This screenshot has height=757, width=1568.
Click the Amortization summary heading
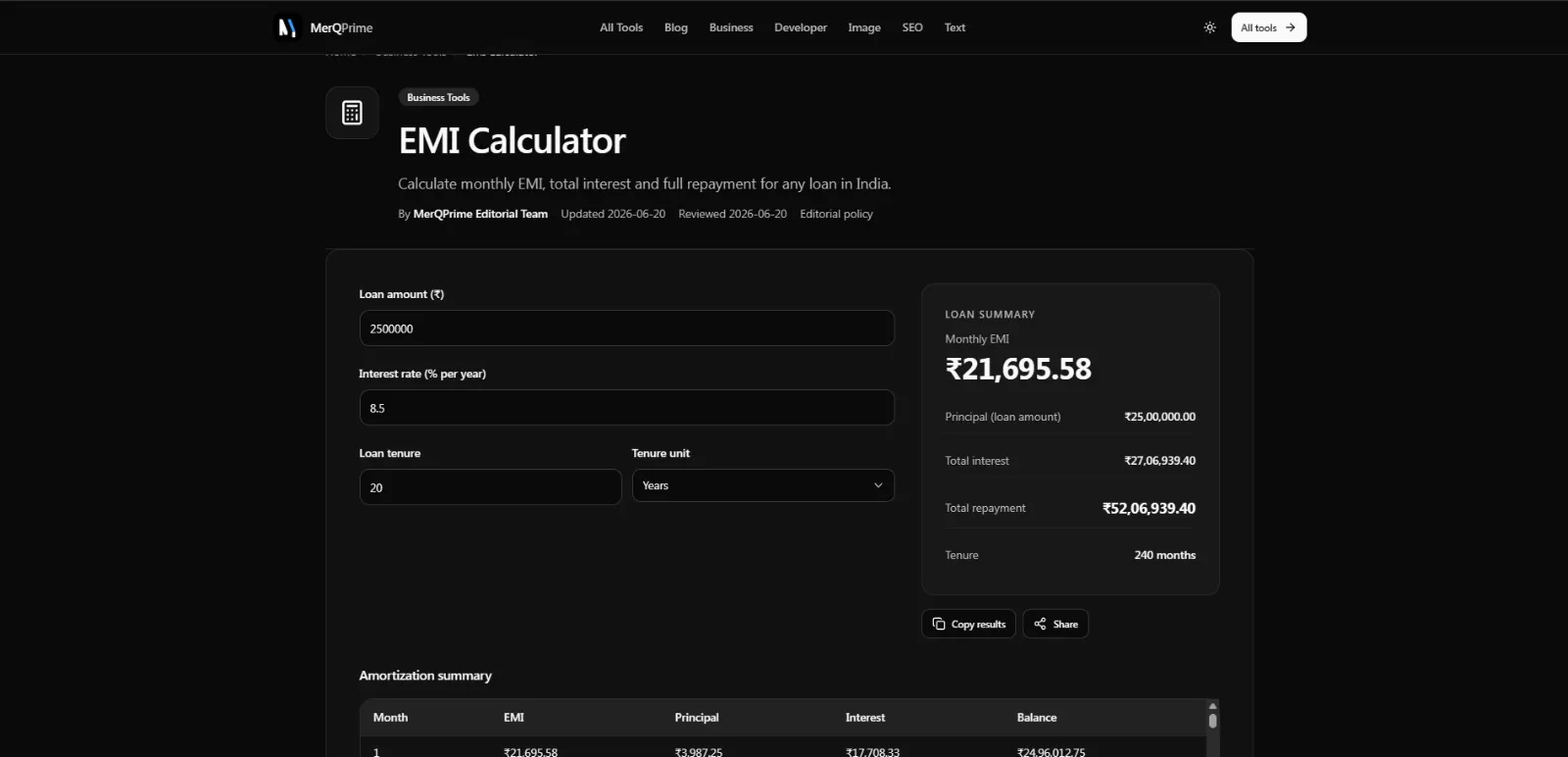[425, 676]
